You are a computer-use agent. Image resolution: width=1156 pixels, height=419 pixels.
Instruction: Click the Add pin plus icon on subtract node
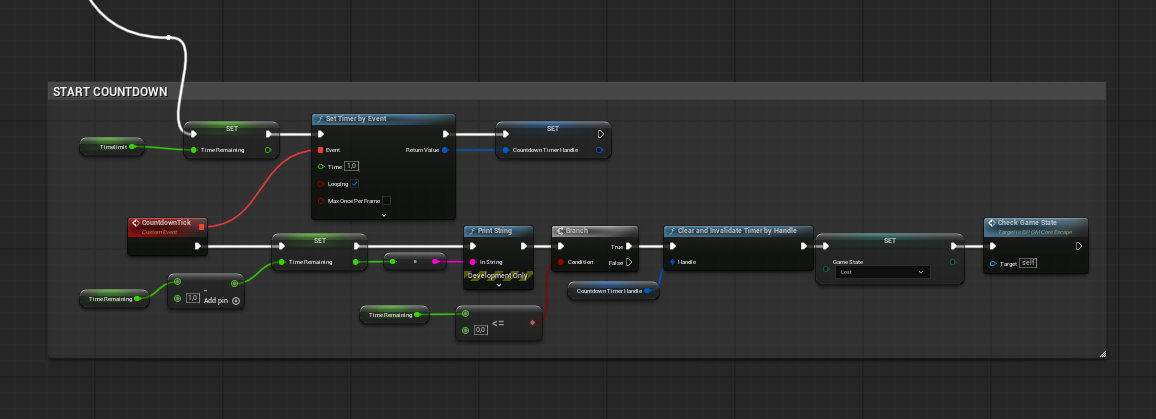click(235, 301)
